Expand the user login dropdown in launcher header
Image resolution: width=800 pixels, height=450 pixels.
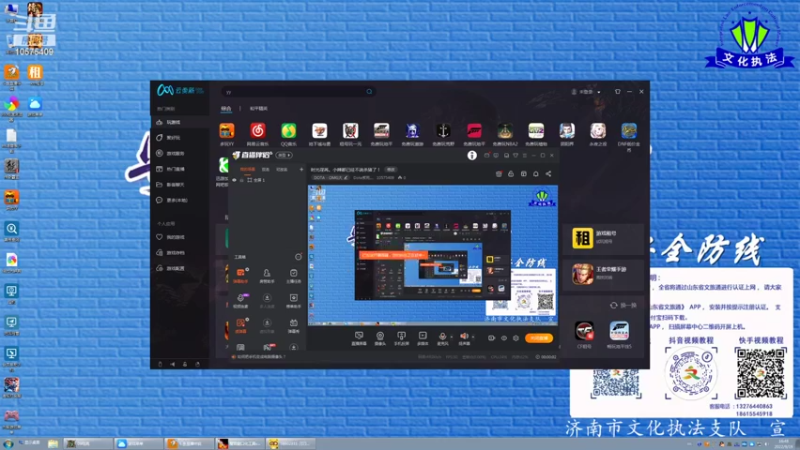tap(598, 92)
